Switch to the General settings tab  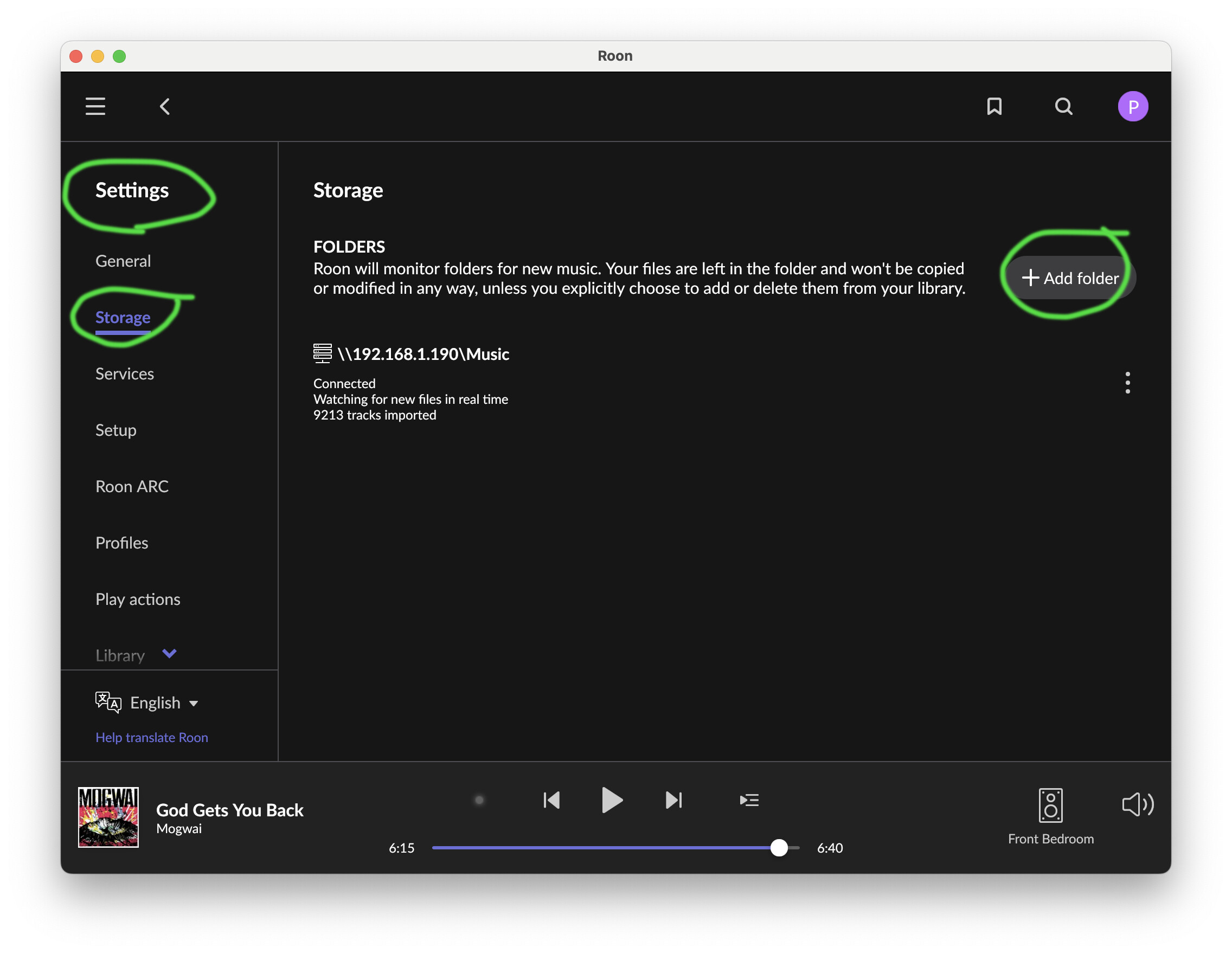[123, 261]
